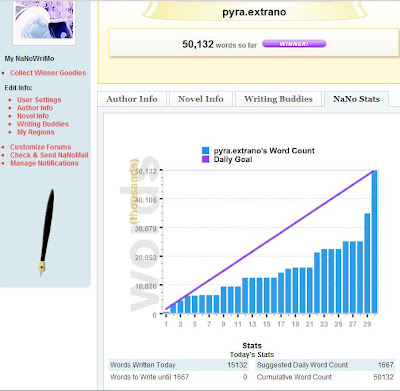This screenshot has height=391, width=400.
Task: Click the user avatar thumbnail
Action: 44,20
